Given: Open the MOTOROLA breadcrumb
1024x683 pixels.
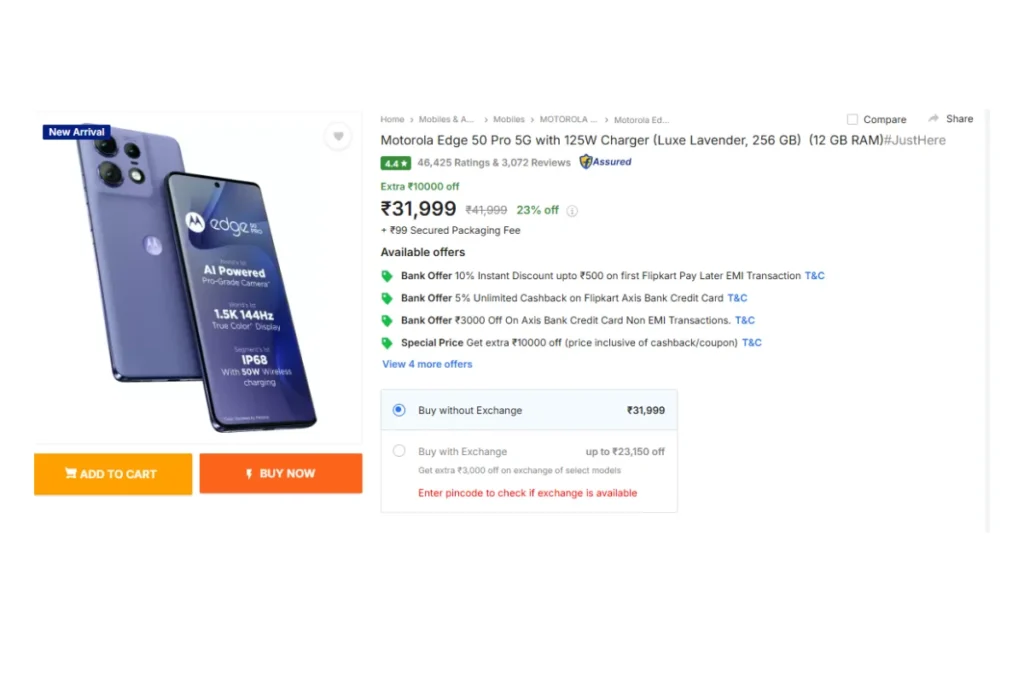Looking at the screenshot, I should [x=568, y=120].
